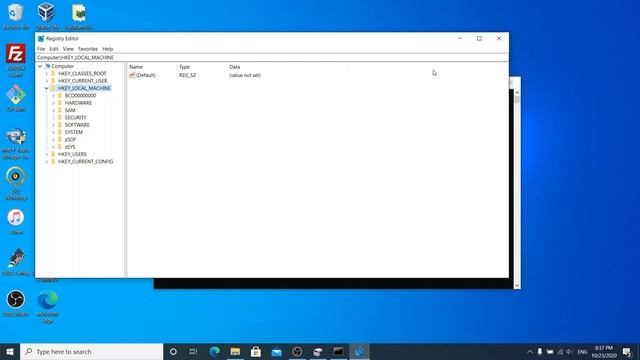
Task: Click the (value not set) data cell
Action: click(x=245, y=75)
